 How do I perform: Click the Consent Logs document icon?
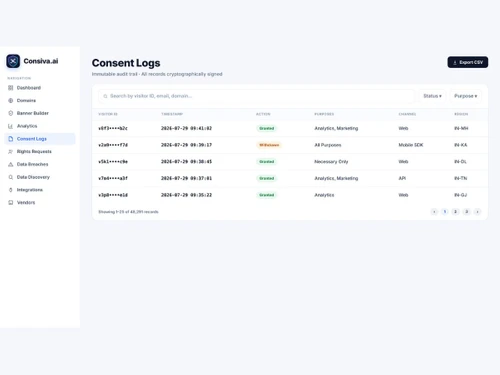point(11,139)
